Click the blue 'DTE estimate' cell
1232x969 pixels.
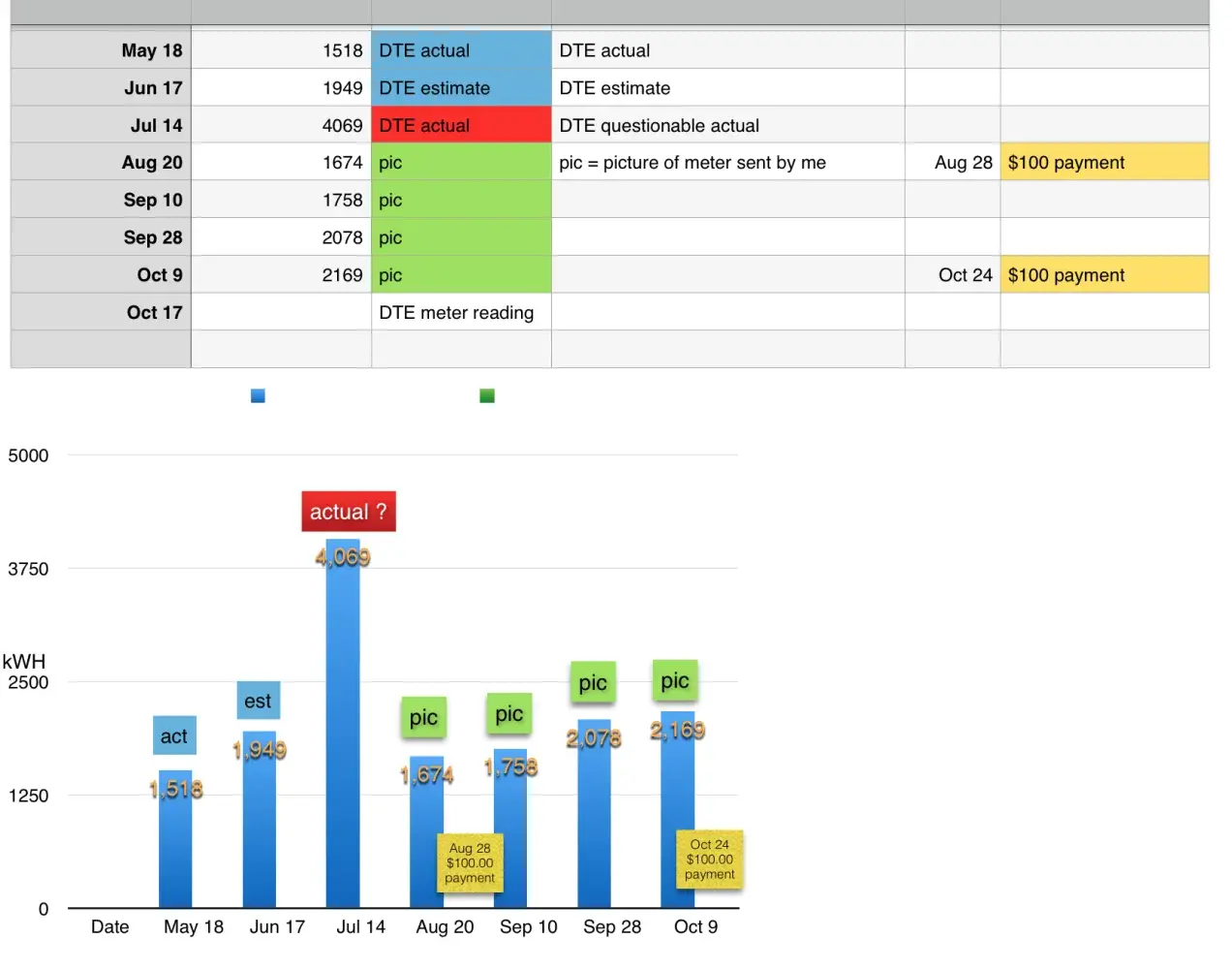click(461, 88)
